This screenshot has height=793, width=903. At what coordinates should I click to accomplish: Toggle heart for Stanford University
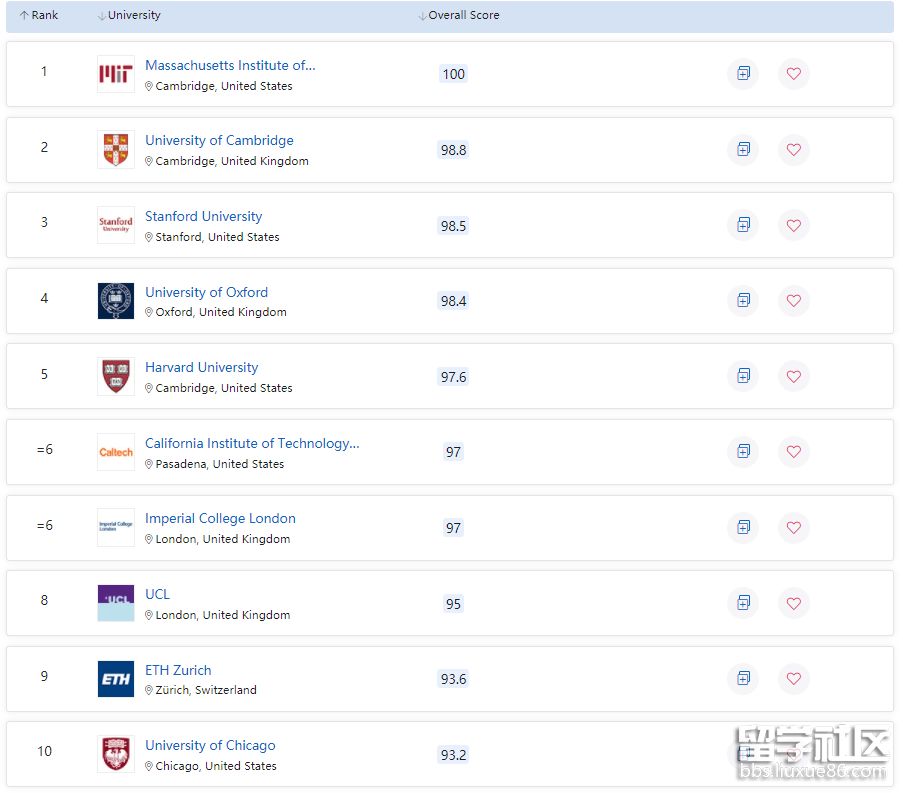793,226
